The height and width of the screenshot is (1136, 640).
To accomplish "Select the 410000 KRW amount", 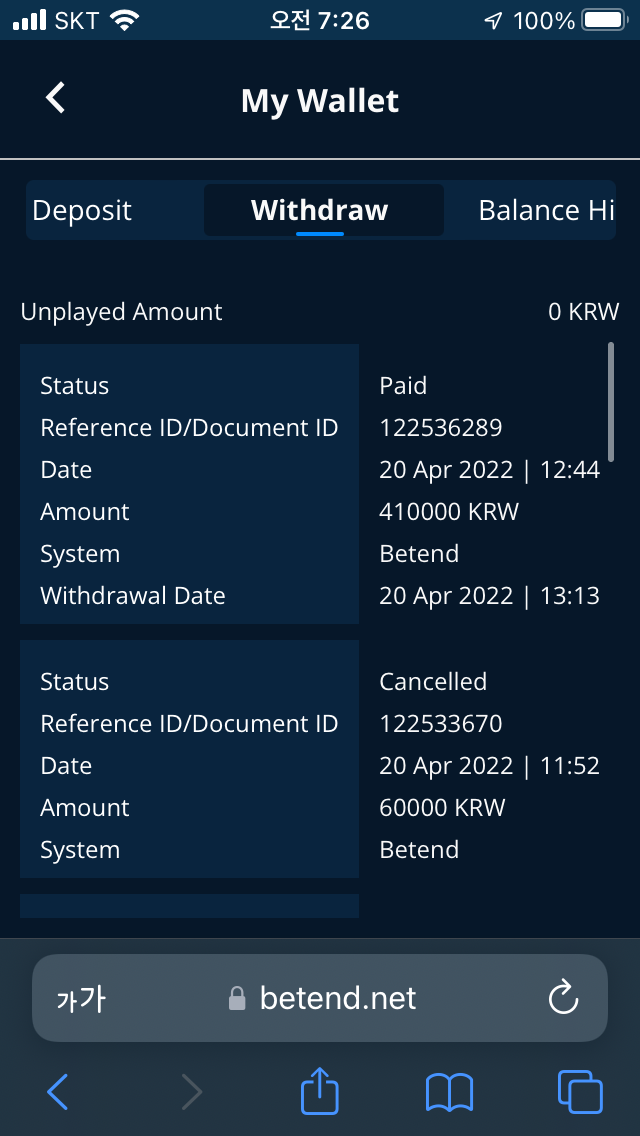I will pyautogui.click(x=449, y=511).
